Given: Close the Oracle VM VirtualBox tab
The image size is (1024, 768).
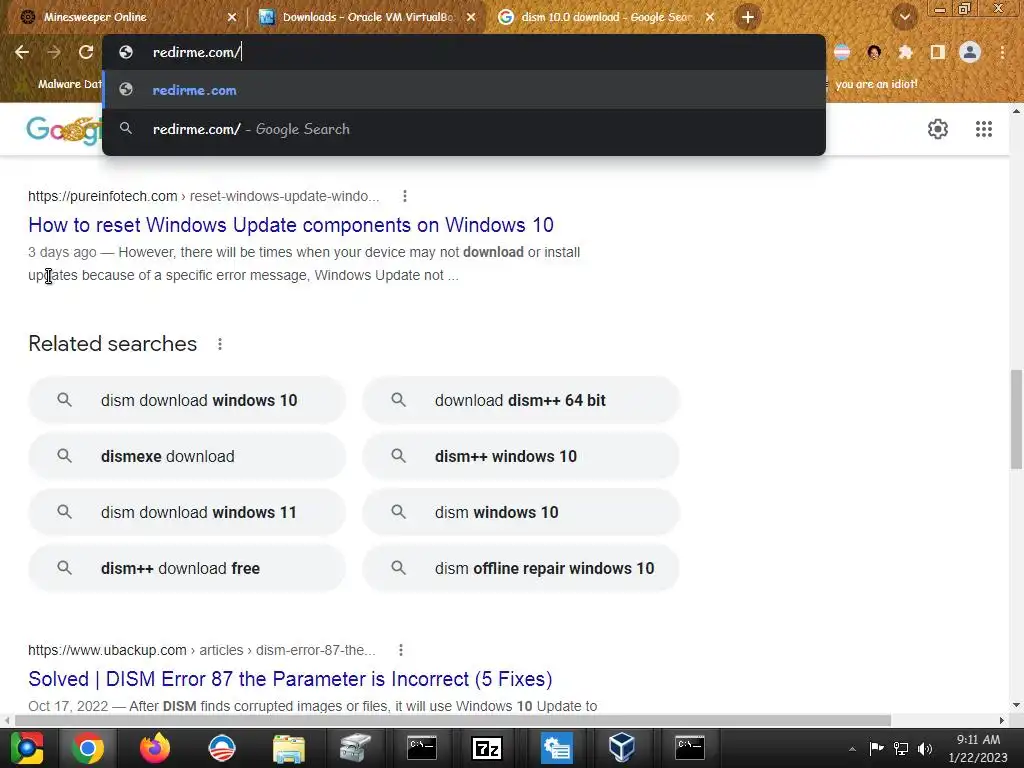Looking at the screenshot, I should 471,18.
